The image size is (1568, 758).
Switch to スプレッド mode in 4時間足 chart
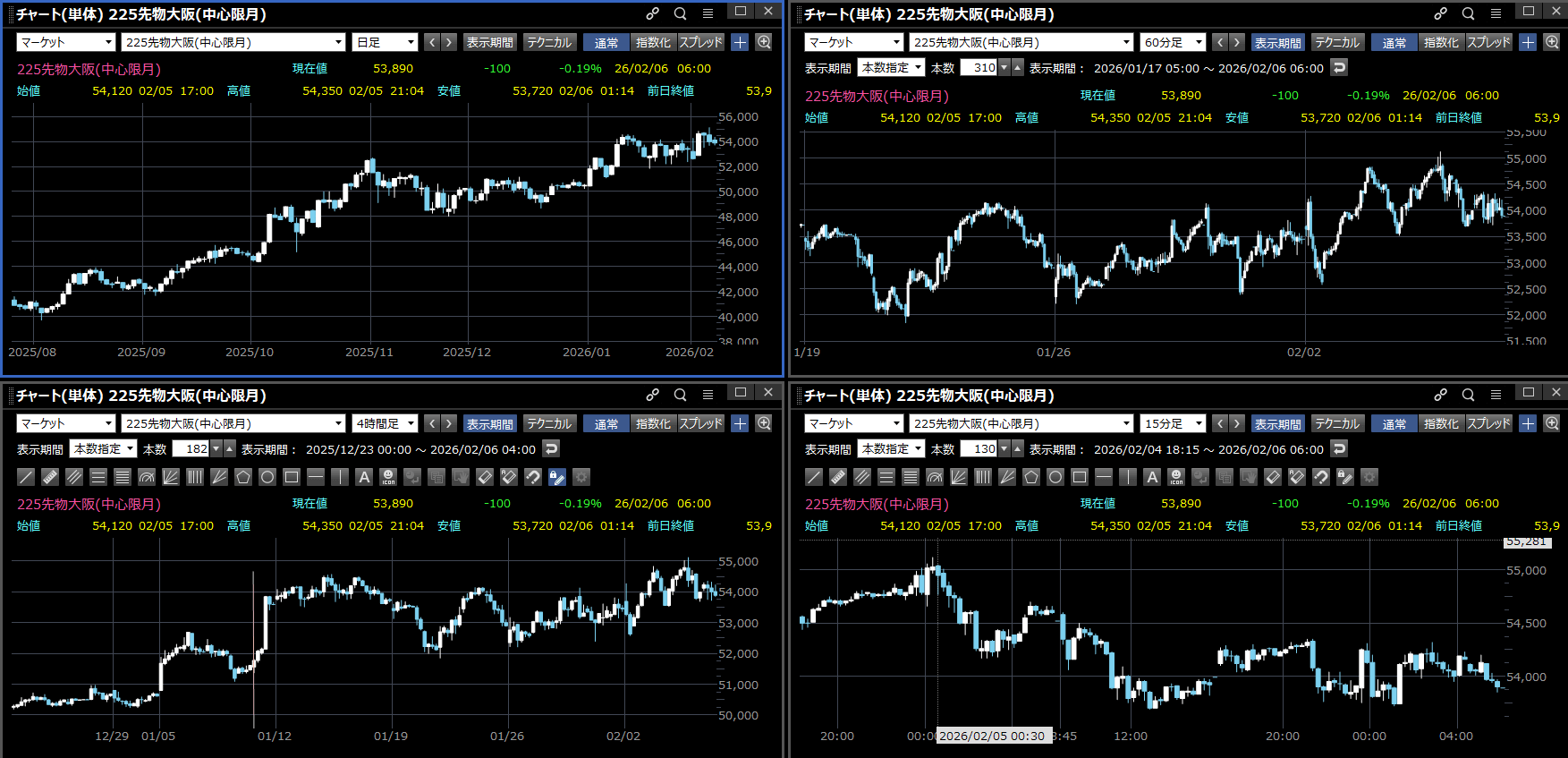pyautogui.click(x=700, y=423)
